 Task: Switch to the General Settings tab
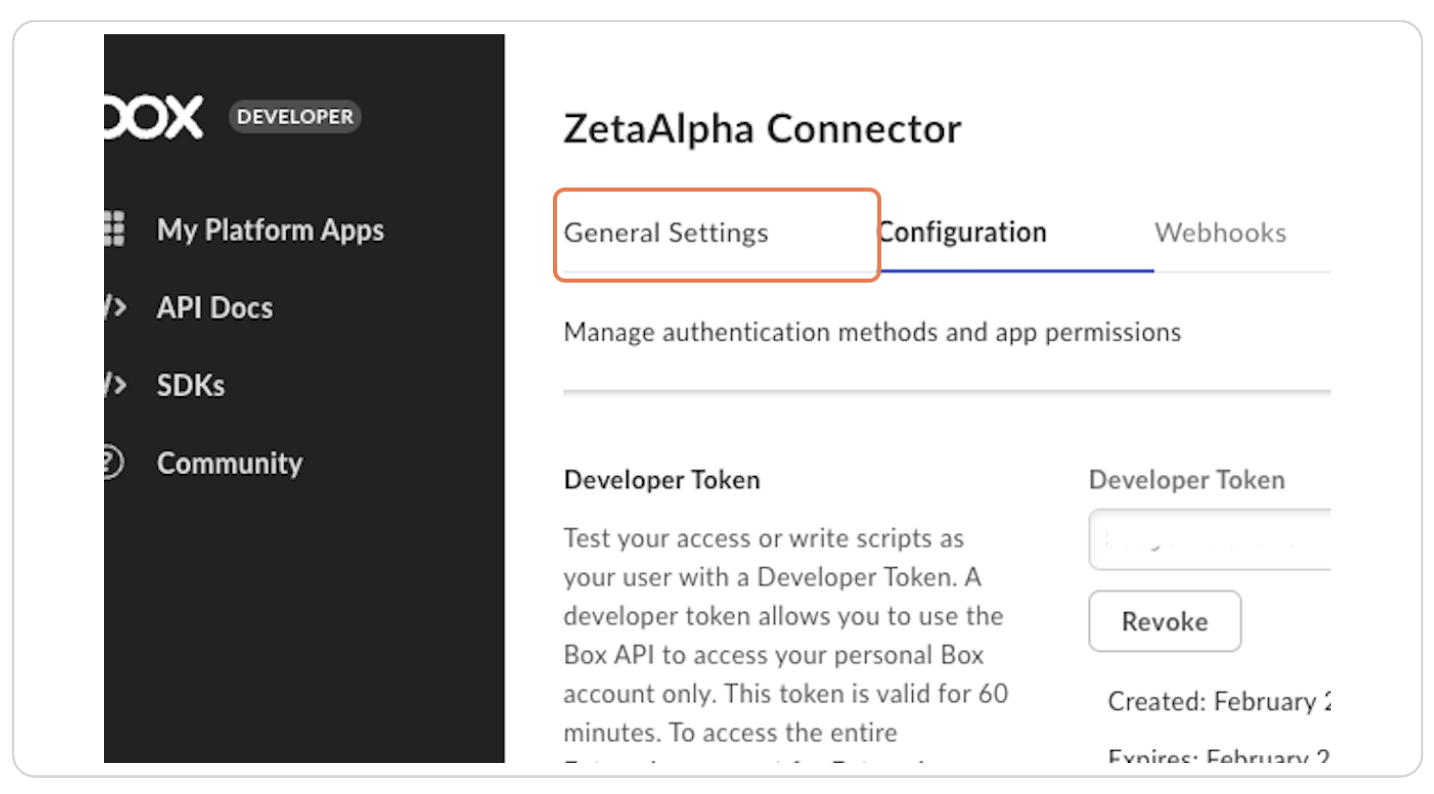click(x=666, y=233)
